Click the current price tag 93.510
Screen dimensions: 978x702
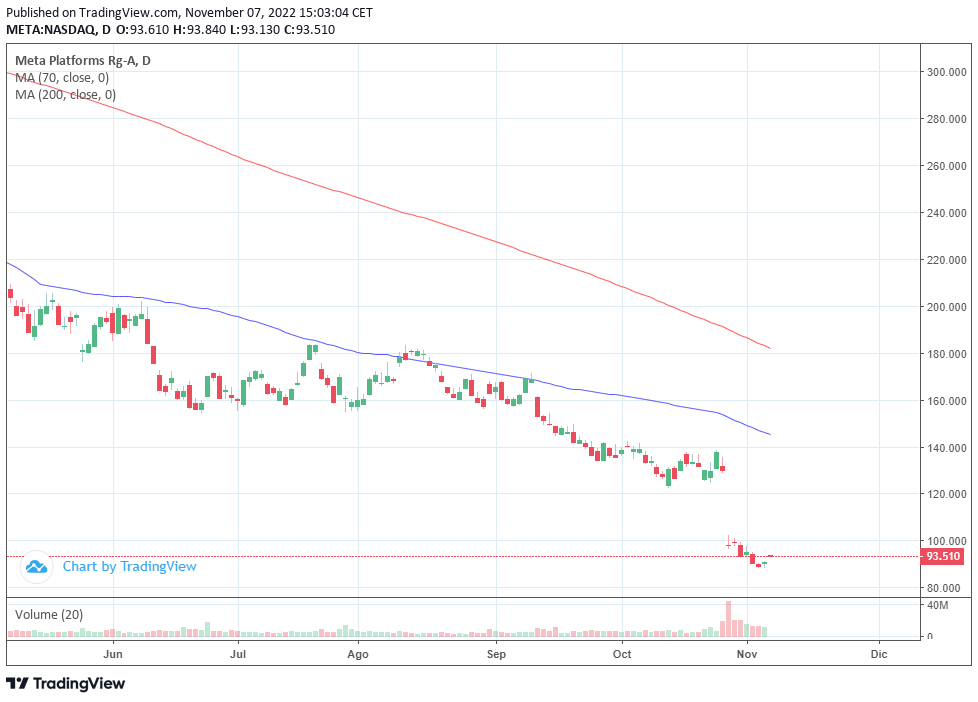[942, 556]
